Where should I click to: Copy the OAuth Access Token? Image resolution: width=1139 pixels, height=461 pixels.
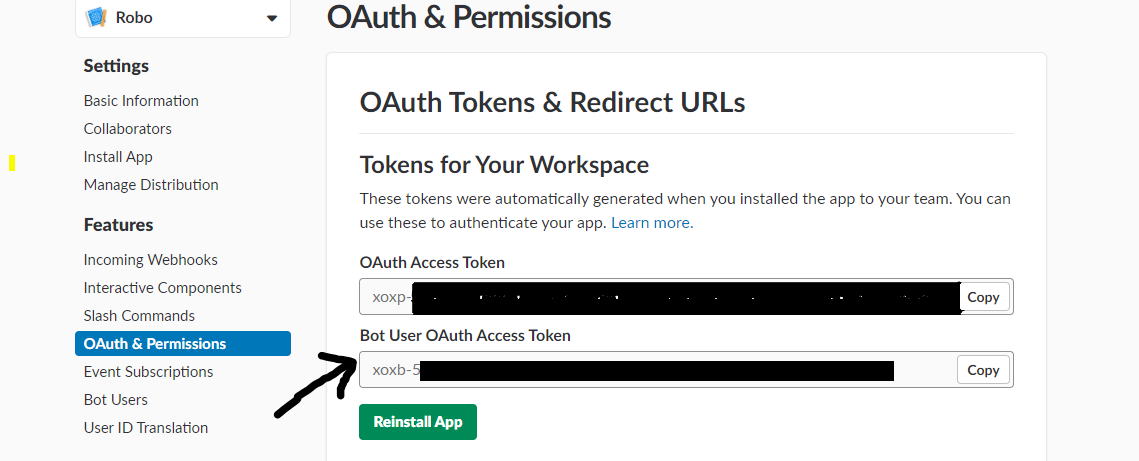[x=983, y=297]
